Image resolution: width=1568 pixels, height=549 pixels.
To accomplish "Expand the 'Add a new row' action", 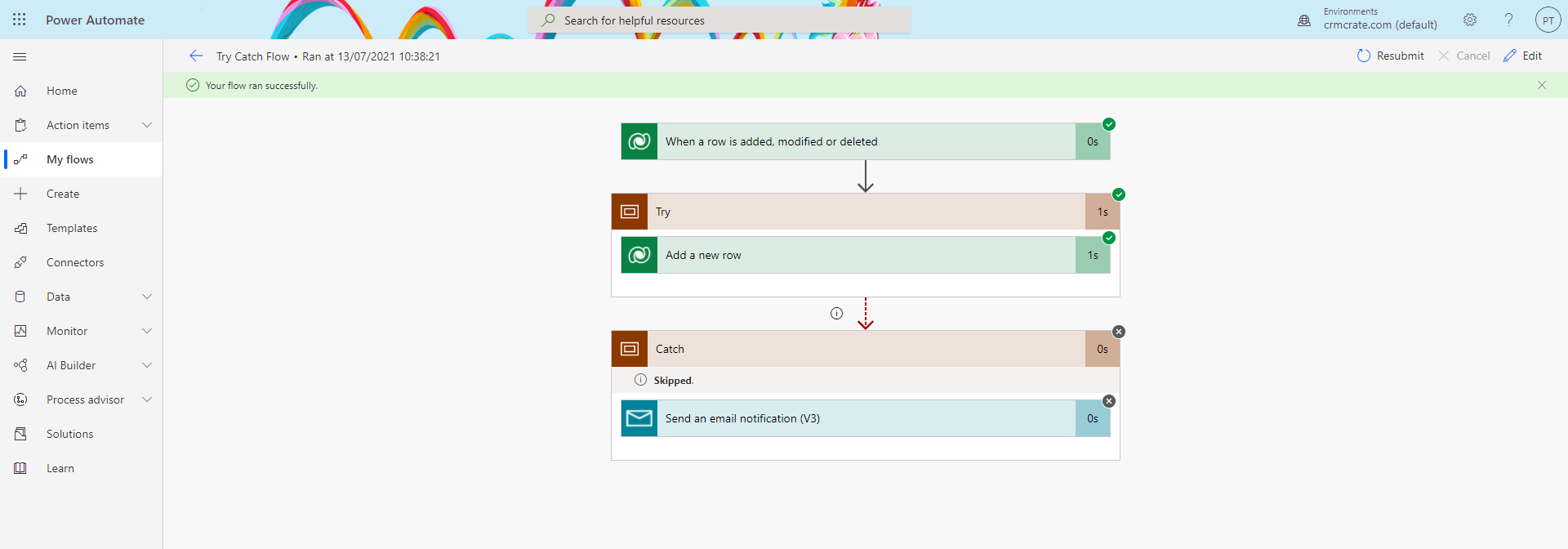I will [x=866, y=255].
